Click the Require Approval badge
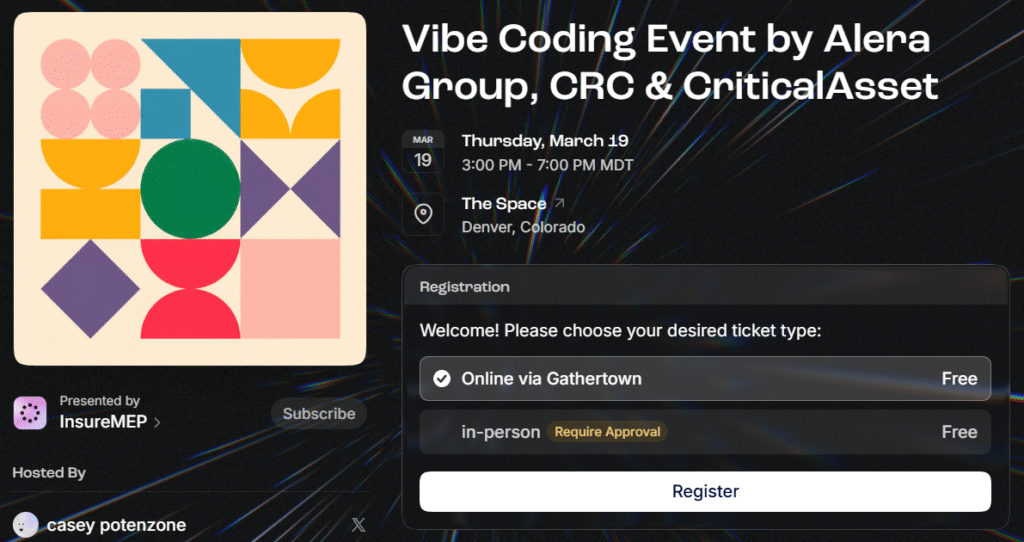The image size is (1024, 542). 607,432
